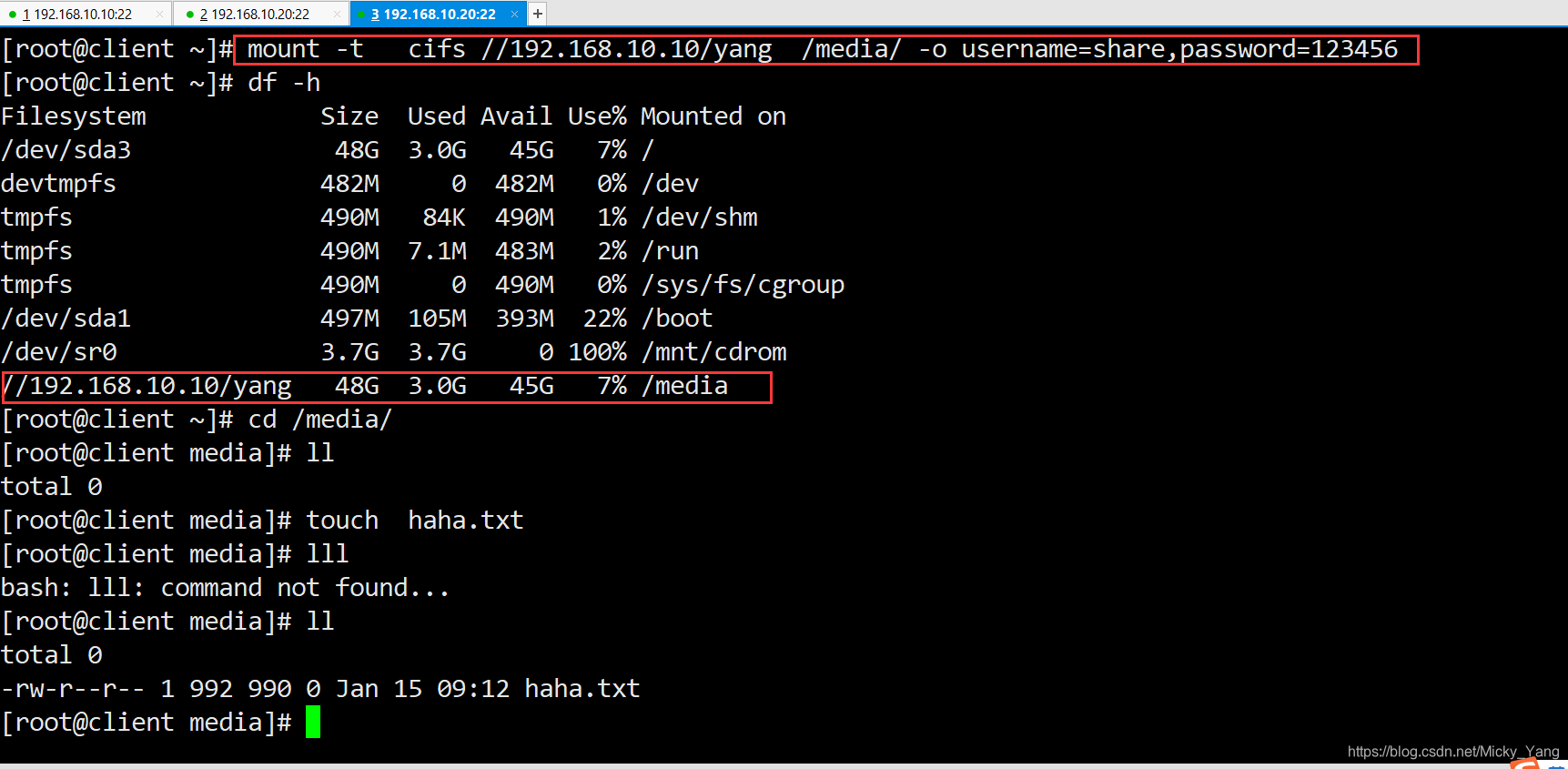The height and width of the screenshot is (769, 1568).
Task: Click the '84K' used value
Action: pyautogui.click(x=444, y=218)
